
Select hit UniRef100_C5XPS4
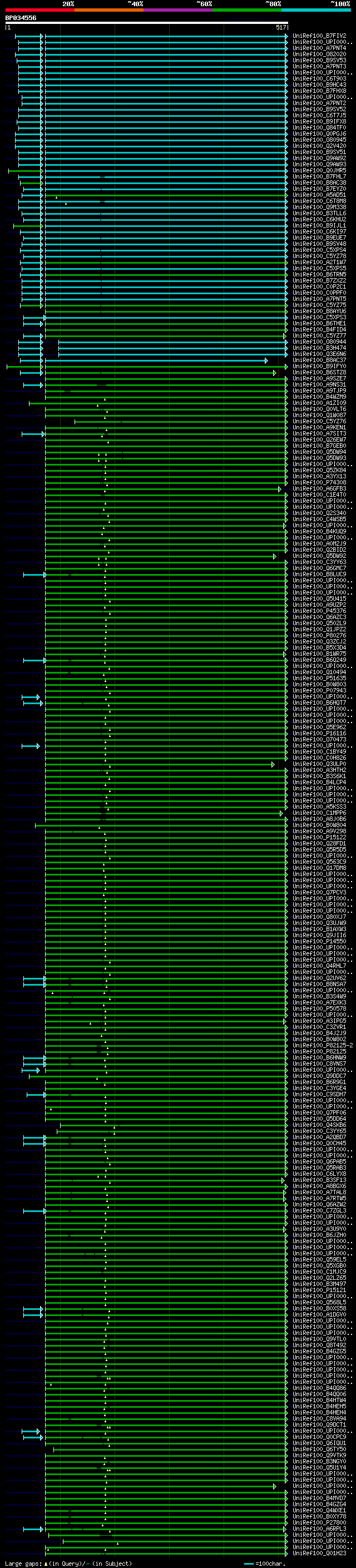[319, 250]
